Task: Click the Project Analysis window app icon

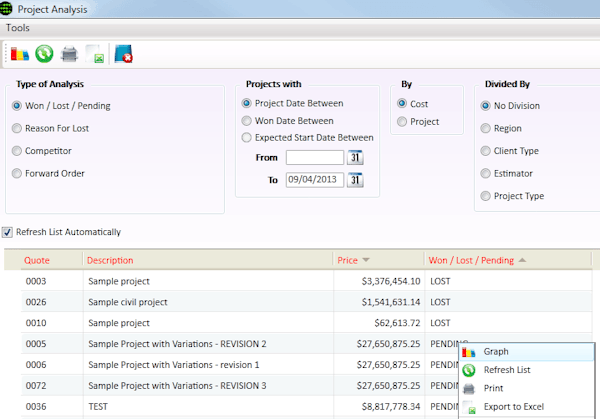Action: coord(6,9)
